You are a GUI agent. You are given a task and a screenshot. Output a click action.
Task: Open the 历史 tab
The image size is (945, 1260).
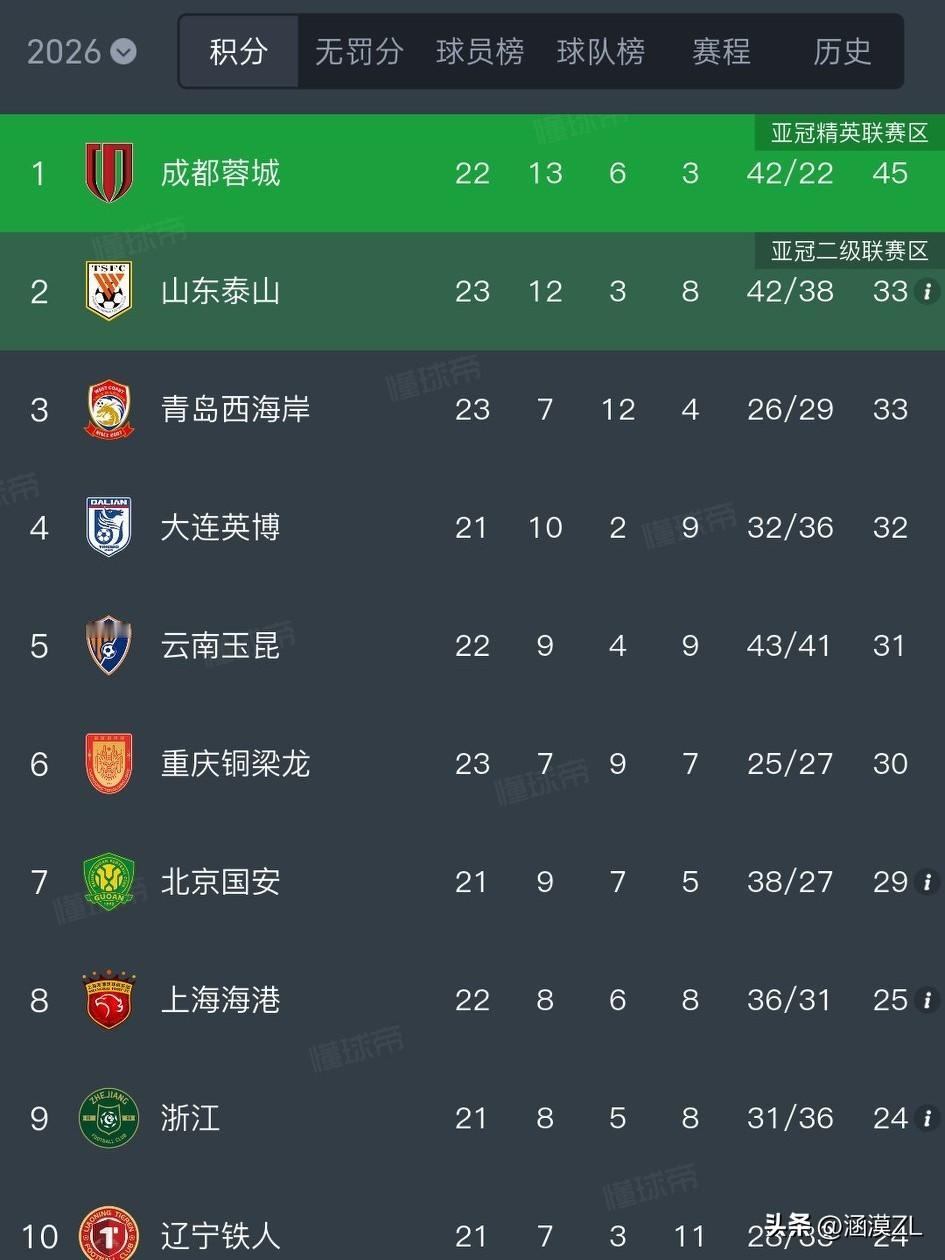pos(842,51)
